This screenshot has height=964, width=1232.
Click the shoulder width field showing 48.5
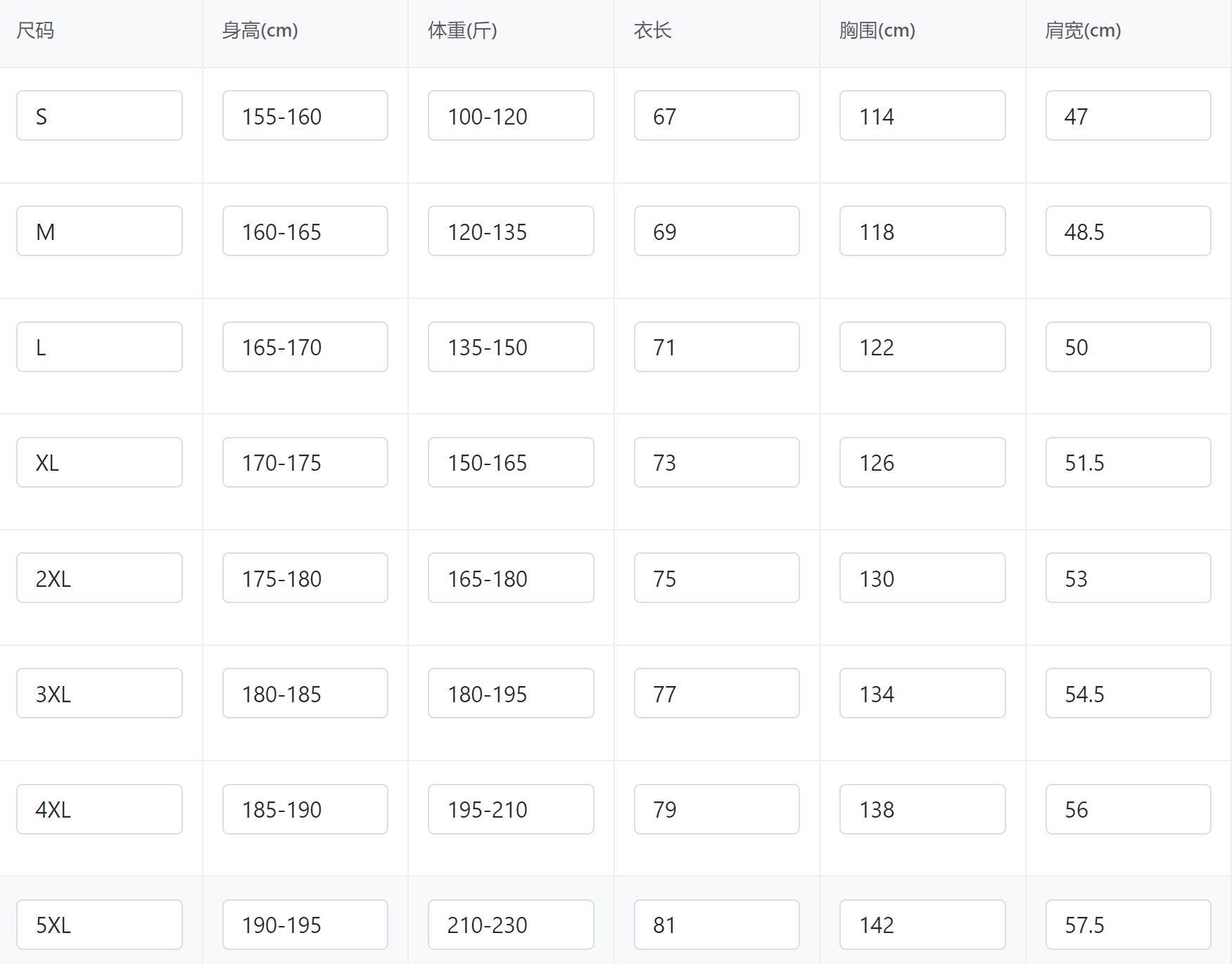pyautogui.click(x=1128, y=231)
